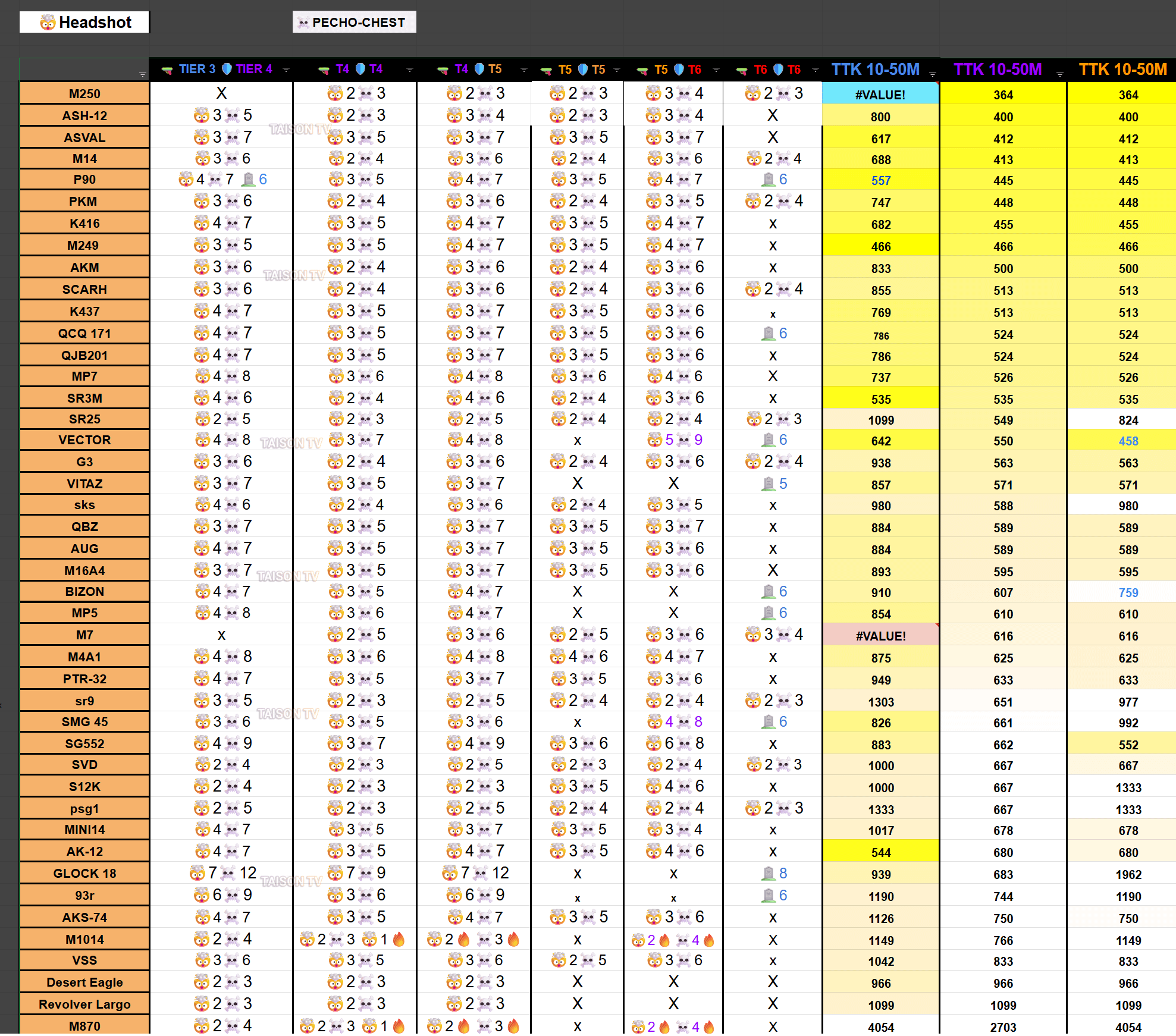Viewport: 1176px width, 1036px height.
Task: Open the purple TTK 10-50M filter dropdown
Action: 1059,74
